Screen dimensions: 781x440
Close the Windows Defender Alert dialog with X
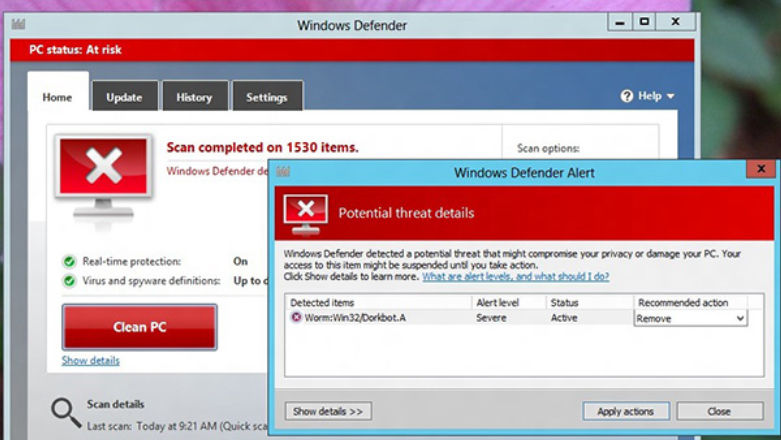(x=761, y=169)
